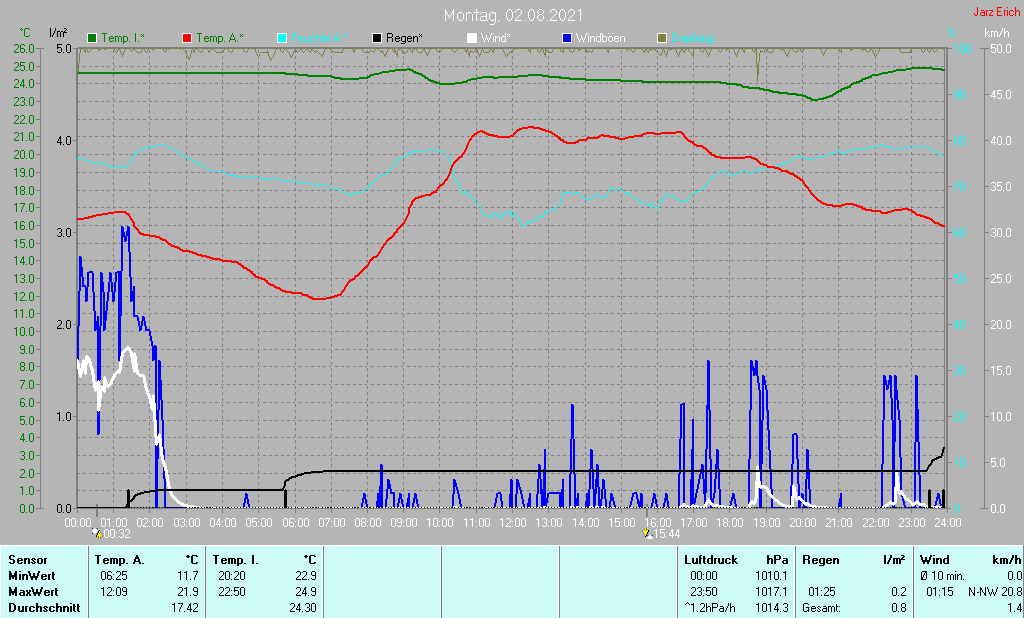This screenshot has height=618, width=1024.
Task: Click the '24.9' indoor maximum value
Action: pos(305,592)
